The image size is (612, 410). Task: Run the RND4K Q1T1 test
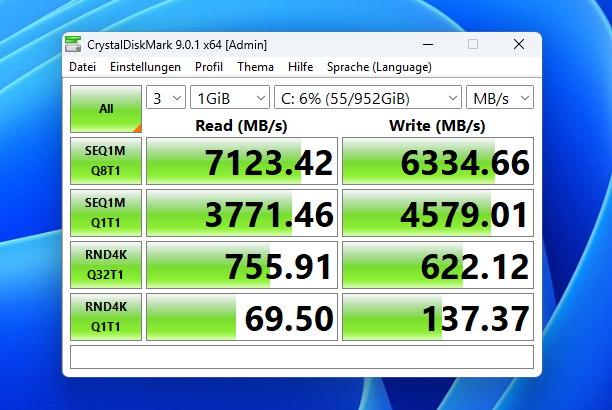(x=106, y=317)
